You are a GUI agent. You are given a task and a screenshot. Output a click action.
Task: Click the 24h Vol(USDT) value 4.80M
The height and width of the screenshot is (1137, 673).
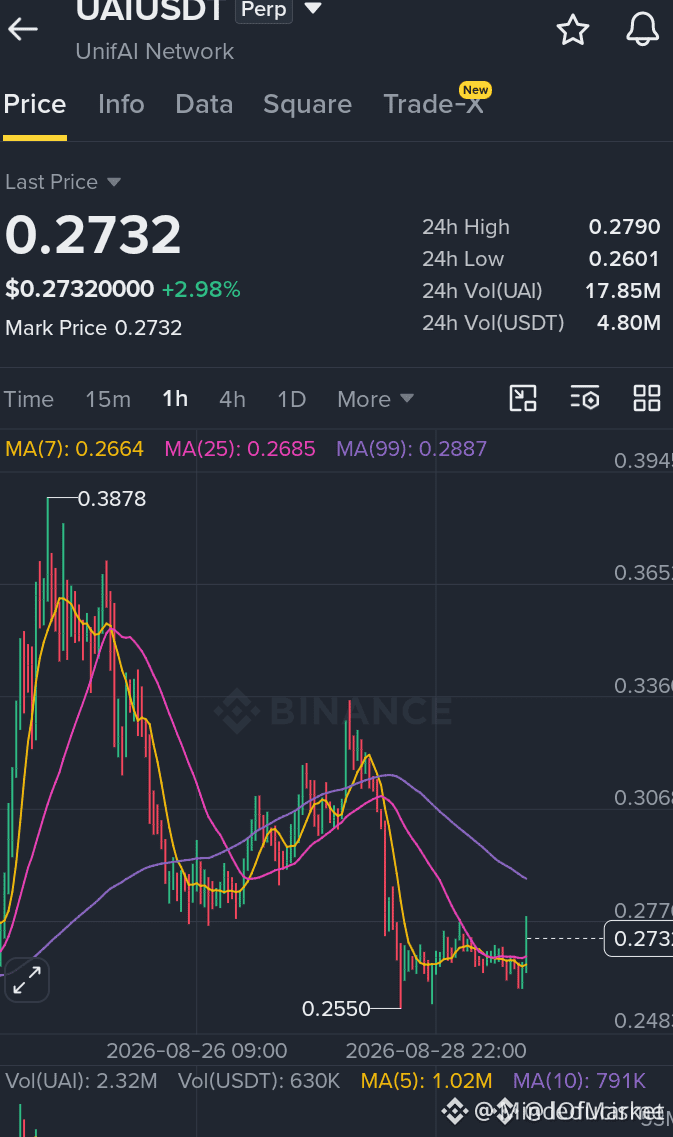[629, 323]
